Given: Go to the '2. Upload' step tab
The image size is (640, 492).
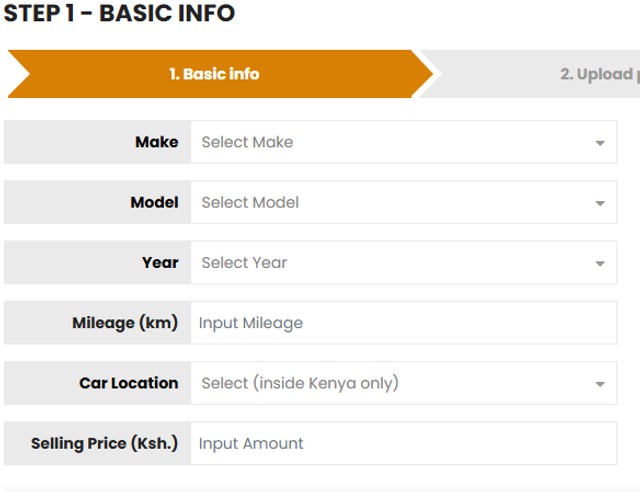Looking at the screenshot, I should (x=595, y=74).
